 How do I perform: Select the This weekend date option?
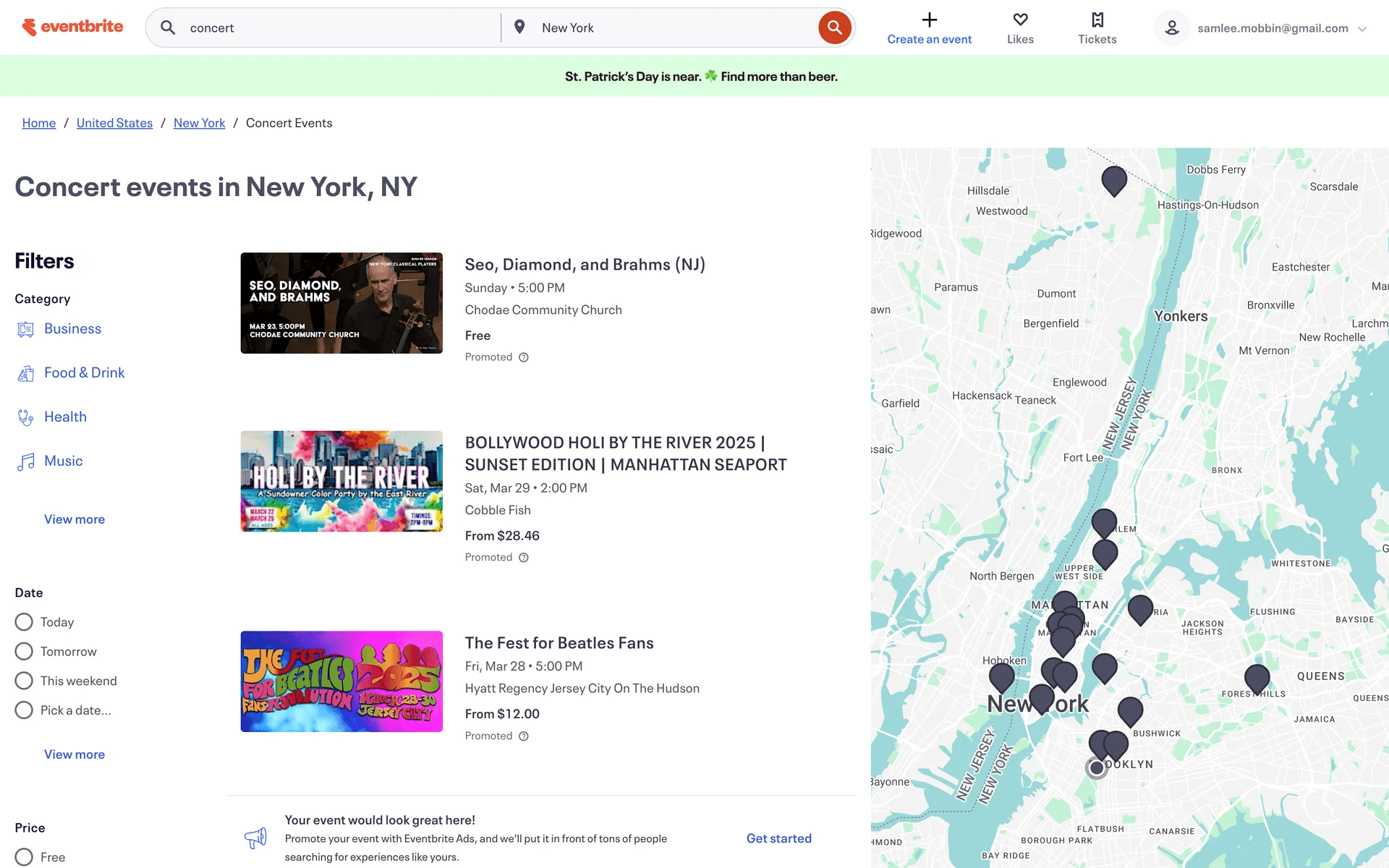[24, 681]
